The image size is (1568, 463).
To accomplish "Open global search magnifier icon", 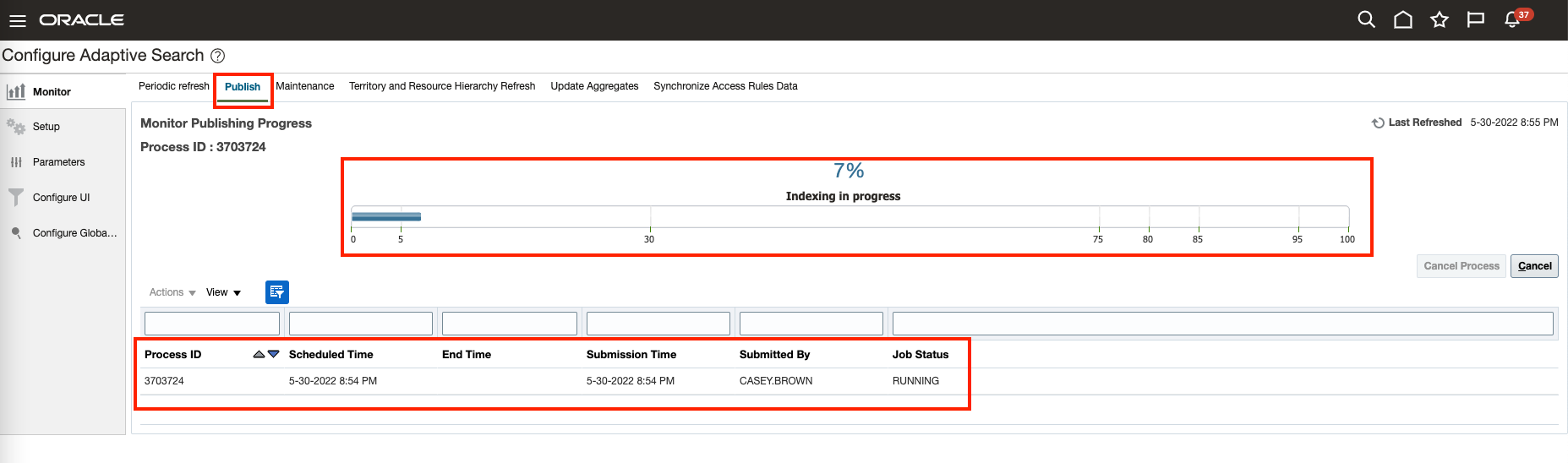I will point(1366,19).
